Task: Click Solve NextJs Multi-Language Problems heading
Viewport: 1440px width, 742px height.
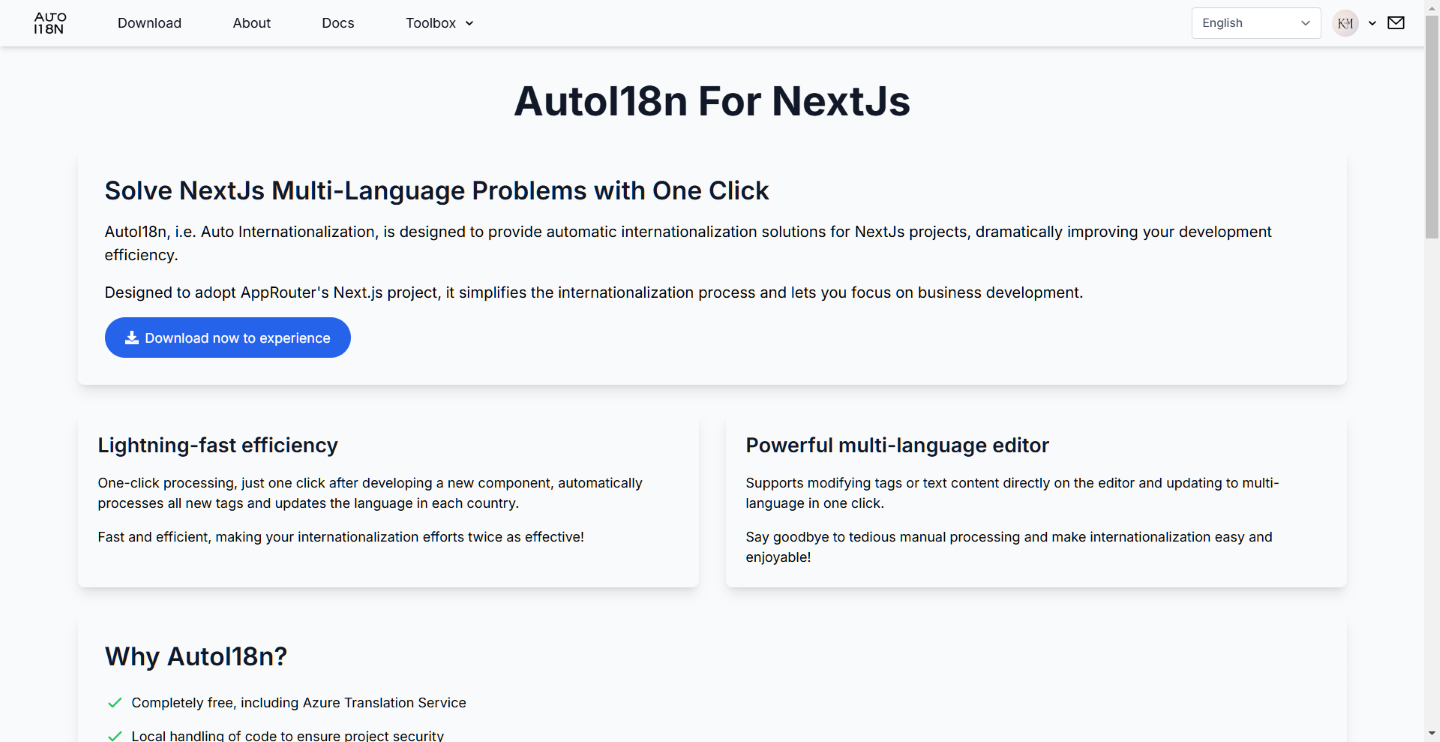Action: (x=437, y=190)
